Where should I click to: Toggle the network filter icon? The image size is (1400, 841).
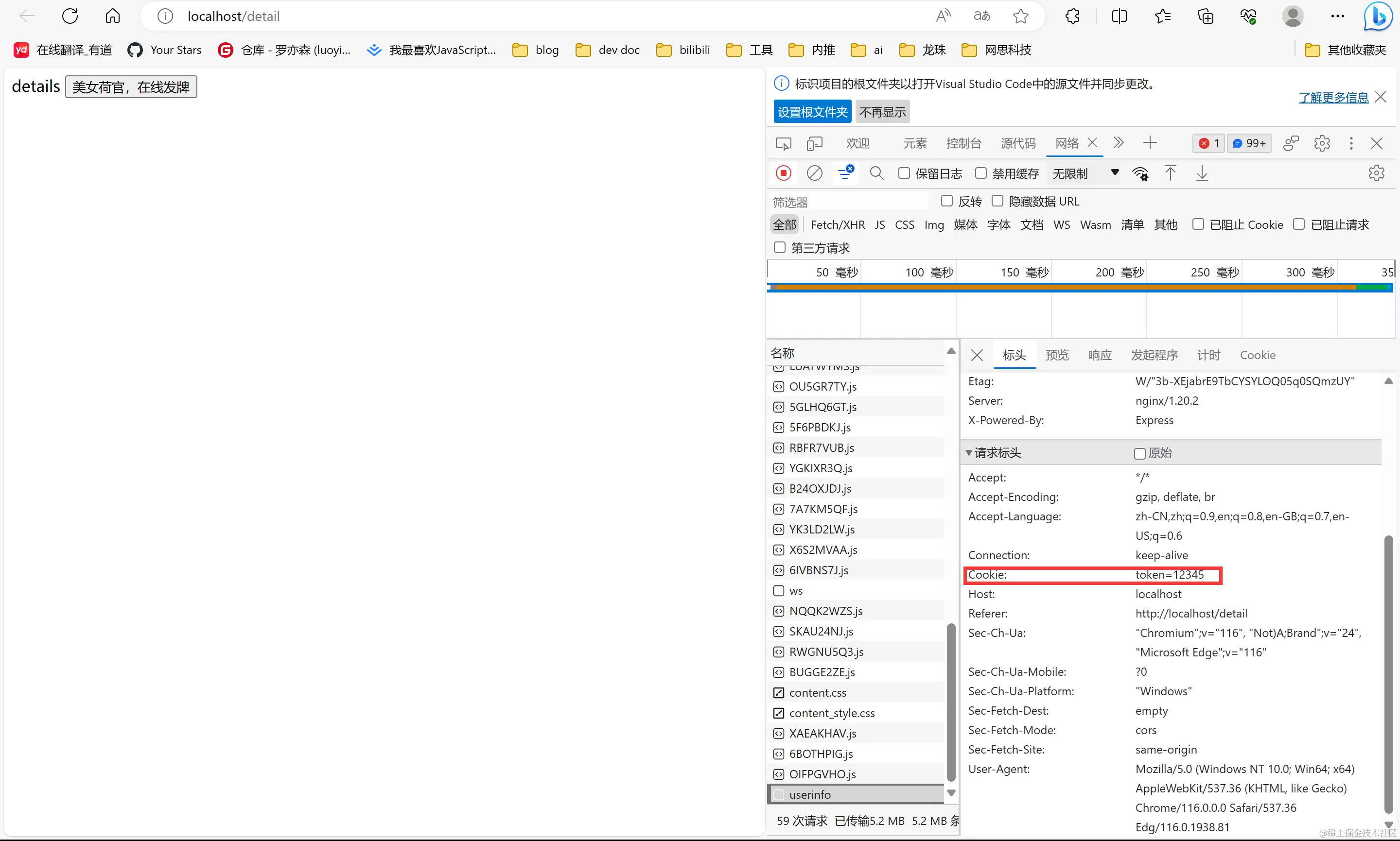845,172
